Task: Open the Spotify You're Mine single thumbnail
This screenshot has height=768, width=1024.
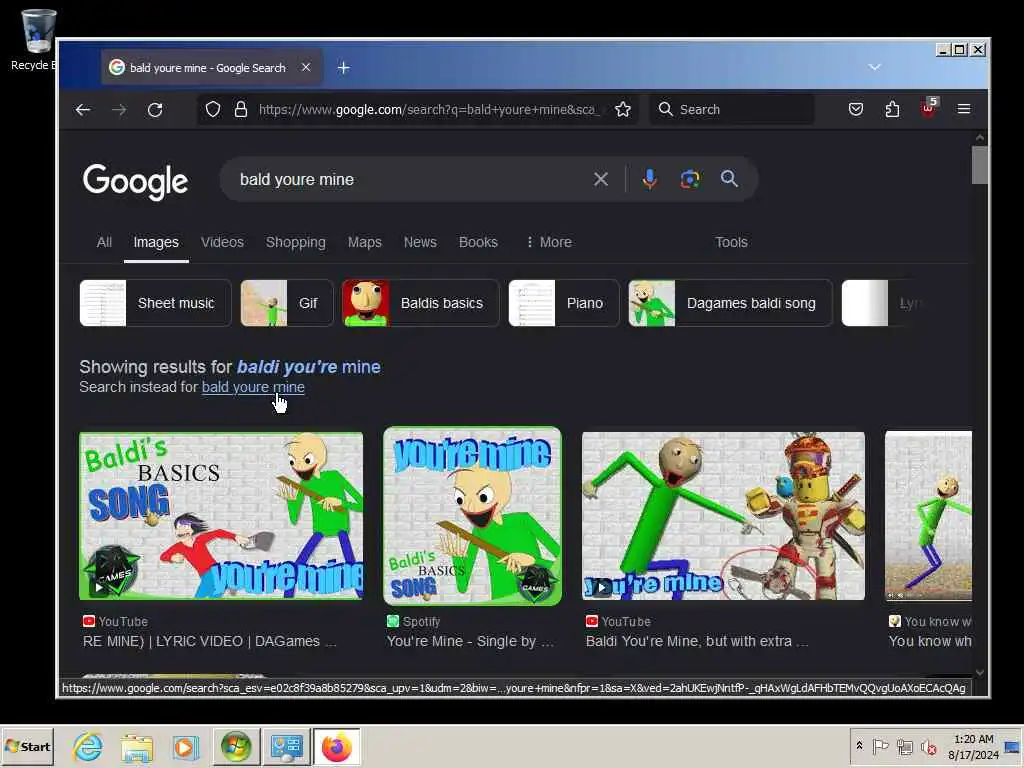Action: 472,516
